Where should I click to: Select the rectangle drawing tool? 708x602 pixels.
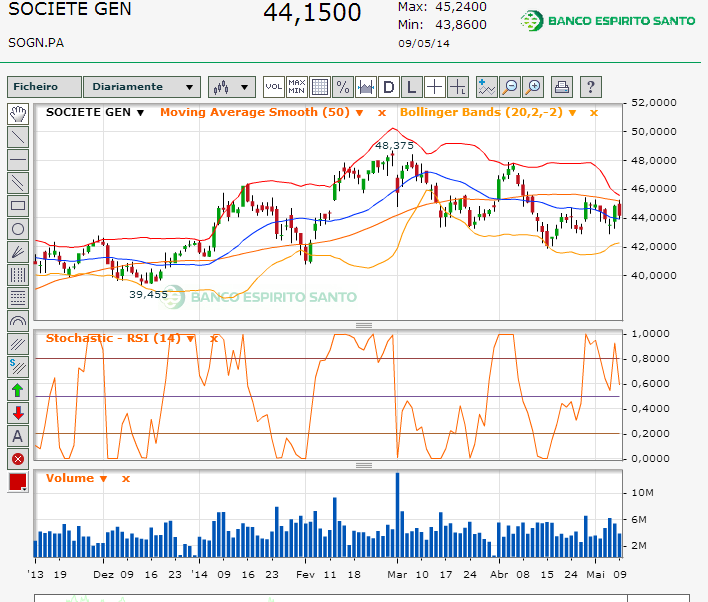point(18,206)
